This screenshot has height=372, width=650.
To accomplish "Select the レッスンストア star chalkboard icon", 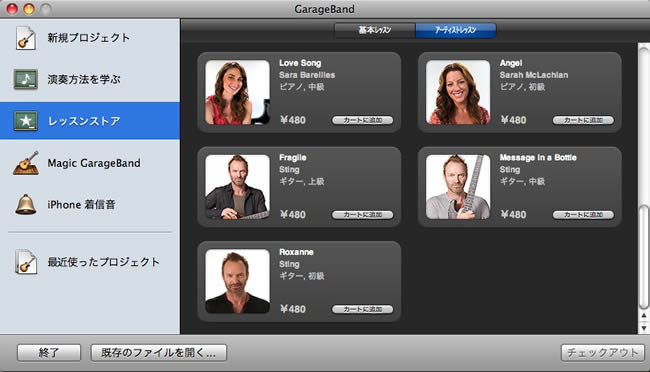I will [x=26, y=121].
